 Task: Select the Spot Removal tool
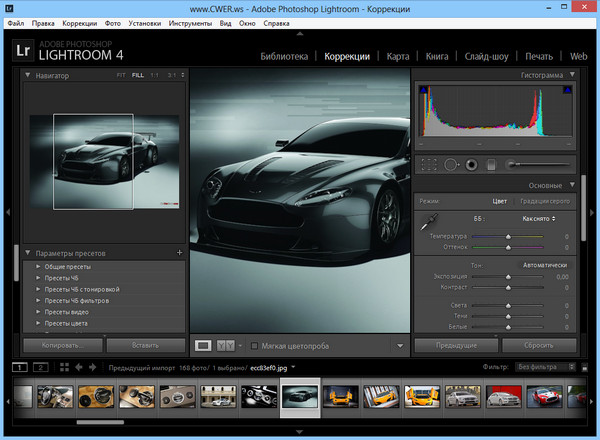[451, 164]
